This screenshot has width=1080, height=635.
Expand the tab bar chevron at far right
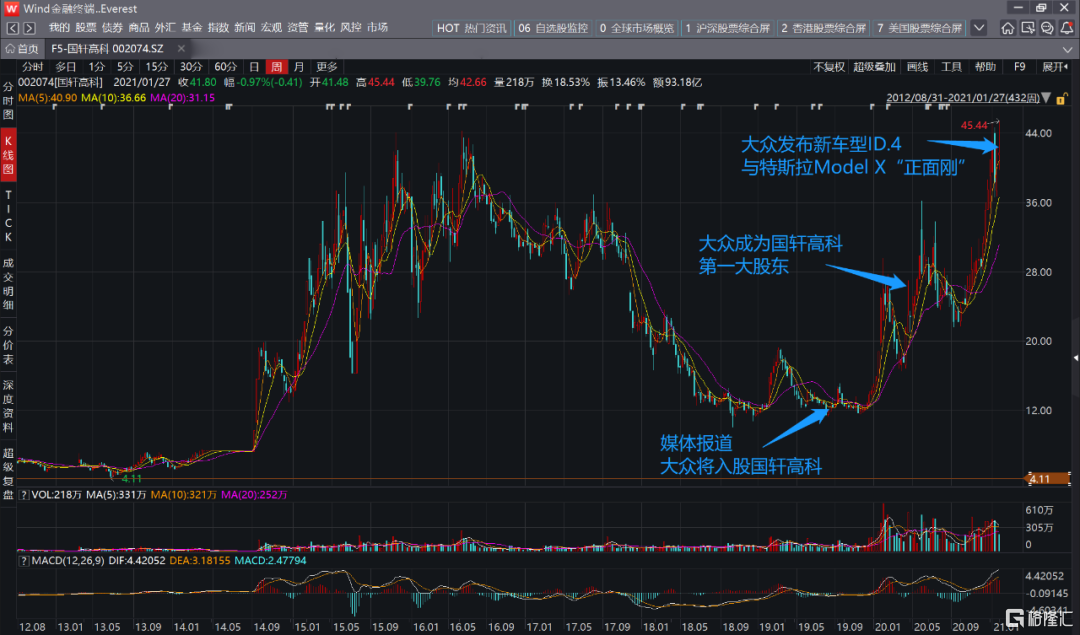1067,49
